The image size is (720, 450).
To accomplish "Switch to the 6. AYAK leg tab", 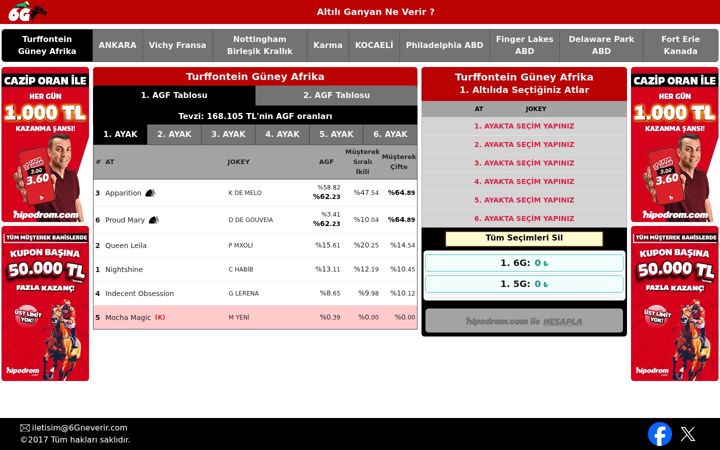I will [390, 134].
